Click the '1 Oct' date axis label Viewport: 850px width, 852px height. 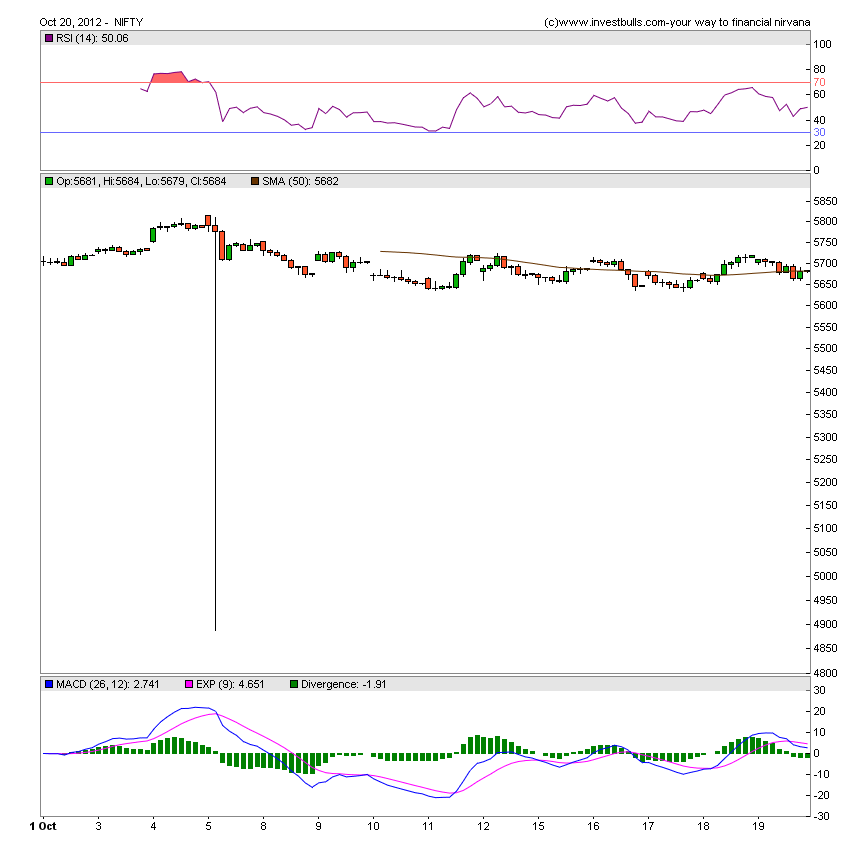(x=43, y=826)
